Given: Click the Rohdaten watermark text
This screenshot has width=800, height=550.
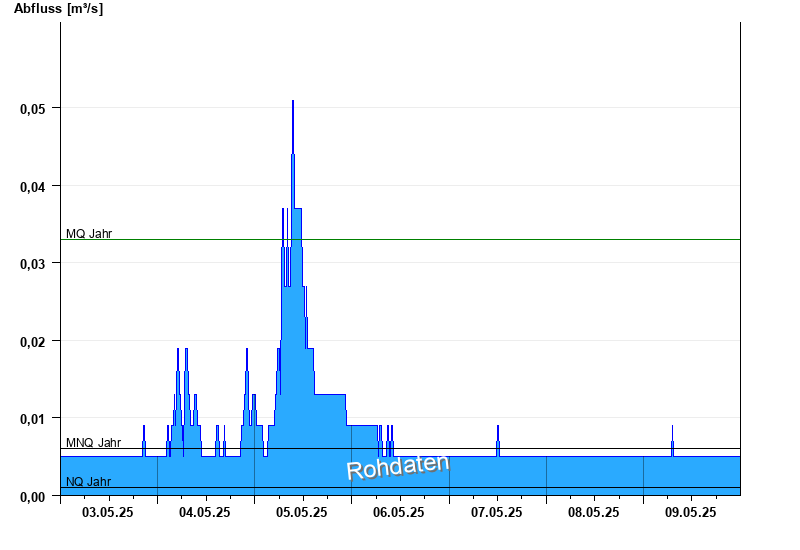Looking at the screenshot, I should click(398, 467).
